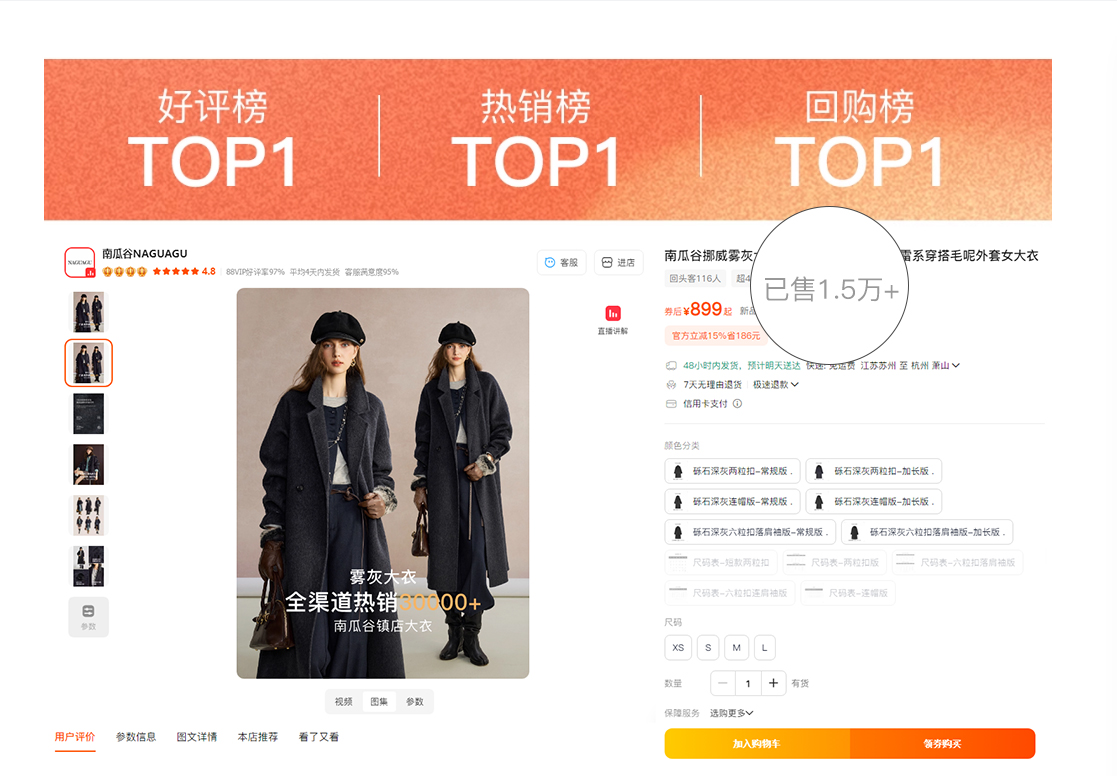Image resolution: width=1117 pixels, height=776 pixels.
Task: Click the 领券购买 button
Action: pyautogui.click(x=942, y=743)
